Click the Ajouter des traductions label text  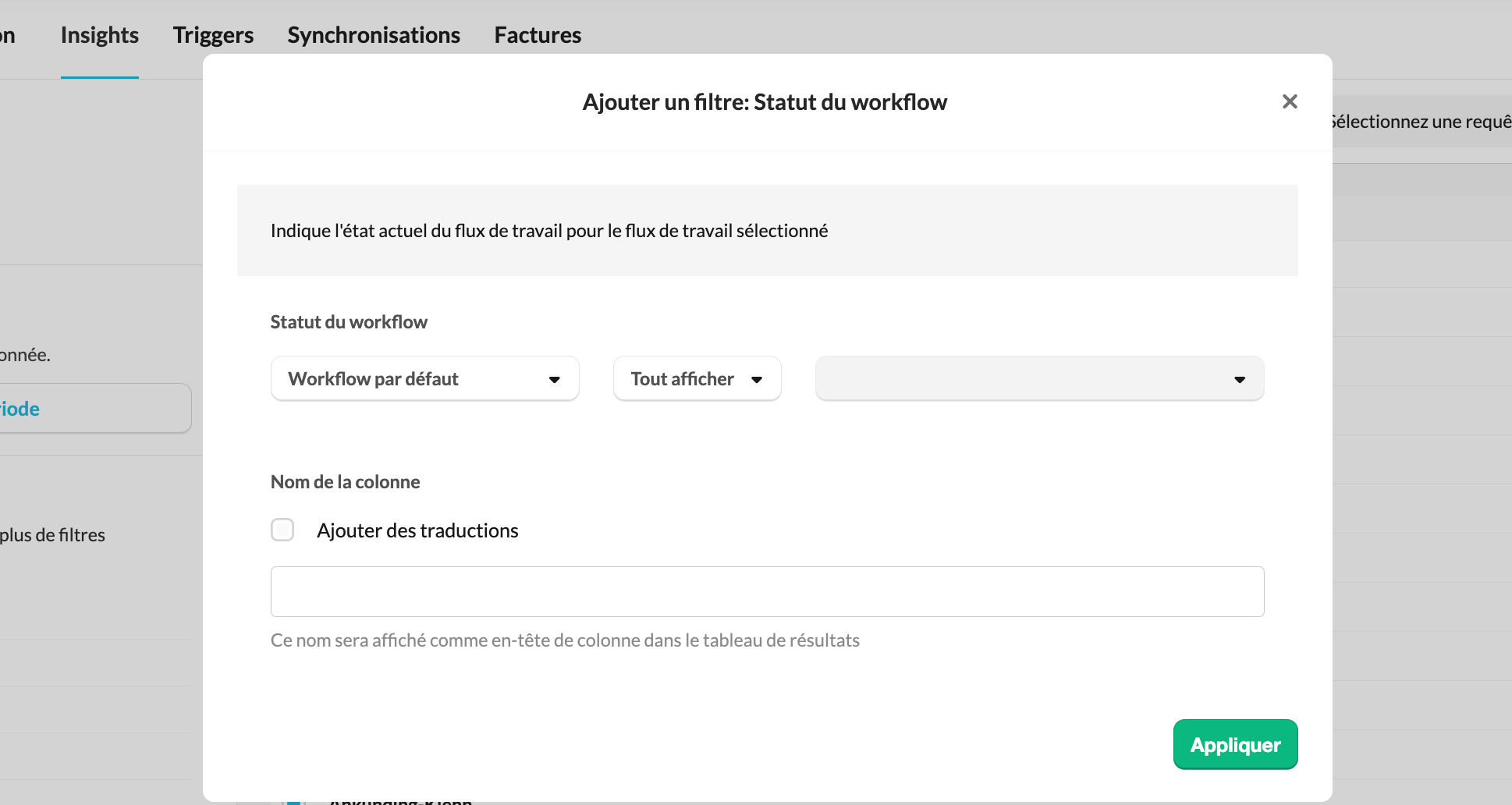click(x=417, y=531)
